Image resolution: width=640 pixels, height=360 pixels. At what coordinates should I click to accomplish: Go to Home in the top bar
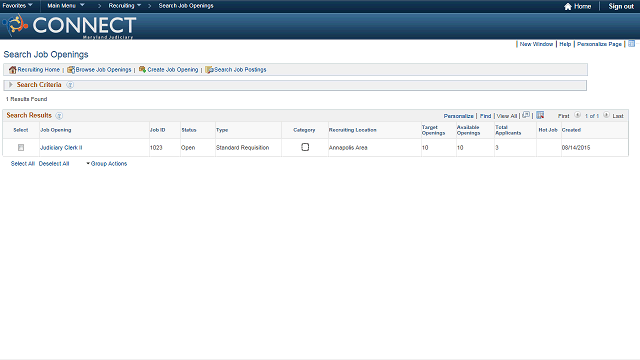pyautogui.click(x=582, y=6)
